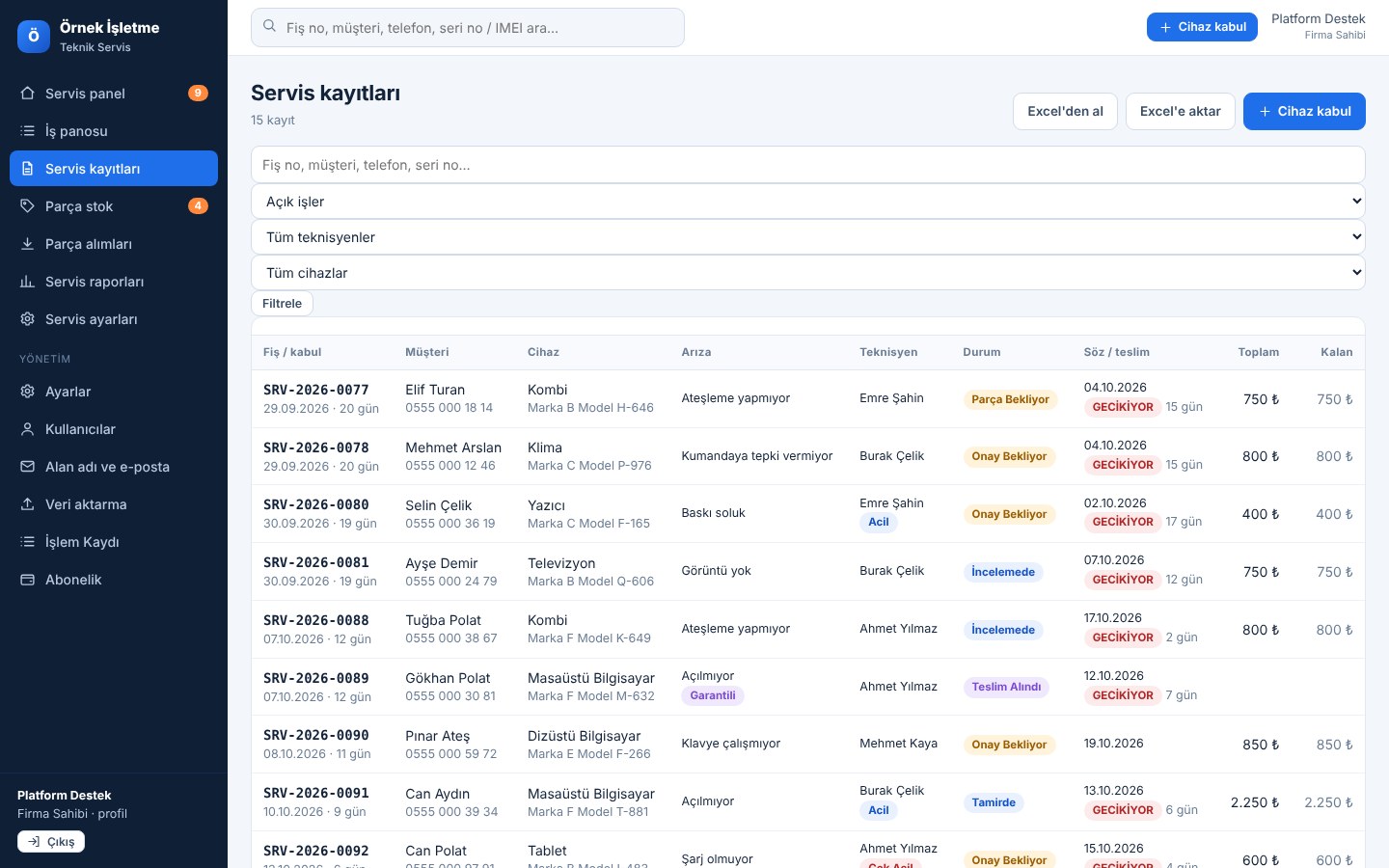The width and height of the screenshot is (1389, 868).
Task: Click customer name Tuğba Polat
Action: coord(444,620)
